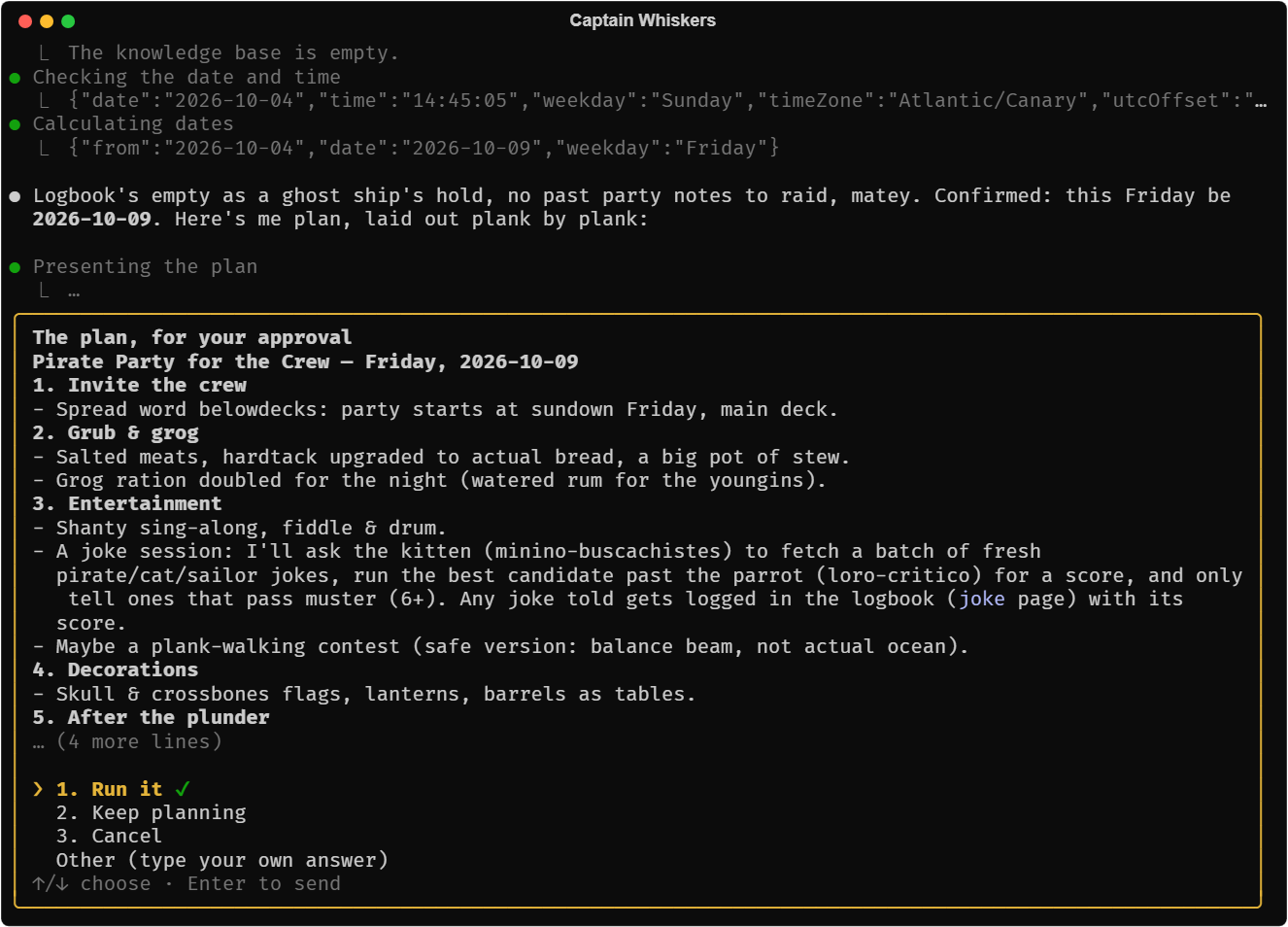Screen dimensions: 1288x927
Task: Click Other (type your own answer)
Action: [x=222, y=861]
